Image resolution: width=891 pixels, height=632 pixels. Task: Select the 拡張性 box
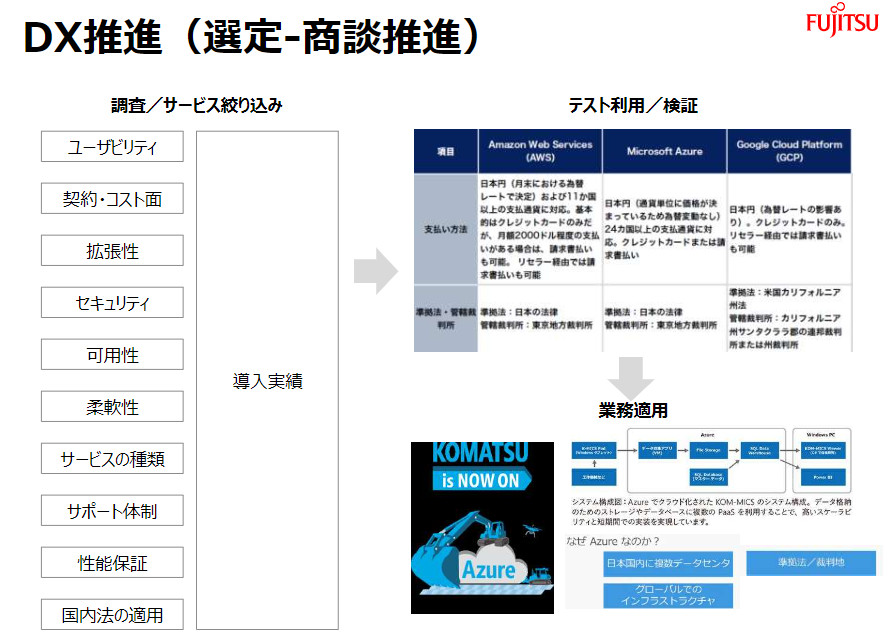(x=113, y=251)
